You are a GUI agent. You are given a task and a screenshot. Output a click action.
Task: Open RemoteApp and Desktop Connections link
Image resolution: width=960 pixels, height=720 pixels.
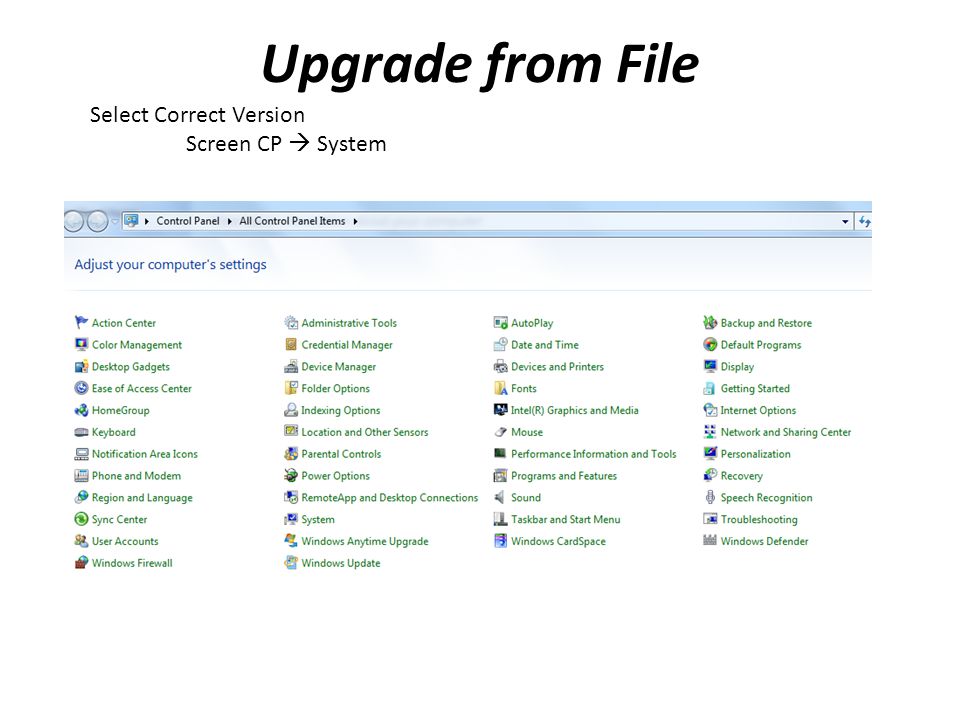point(389,498)
